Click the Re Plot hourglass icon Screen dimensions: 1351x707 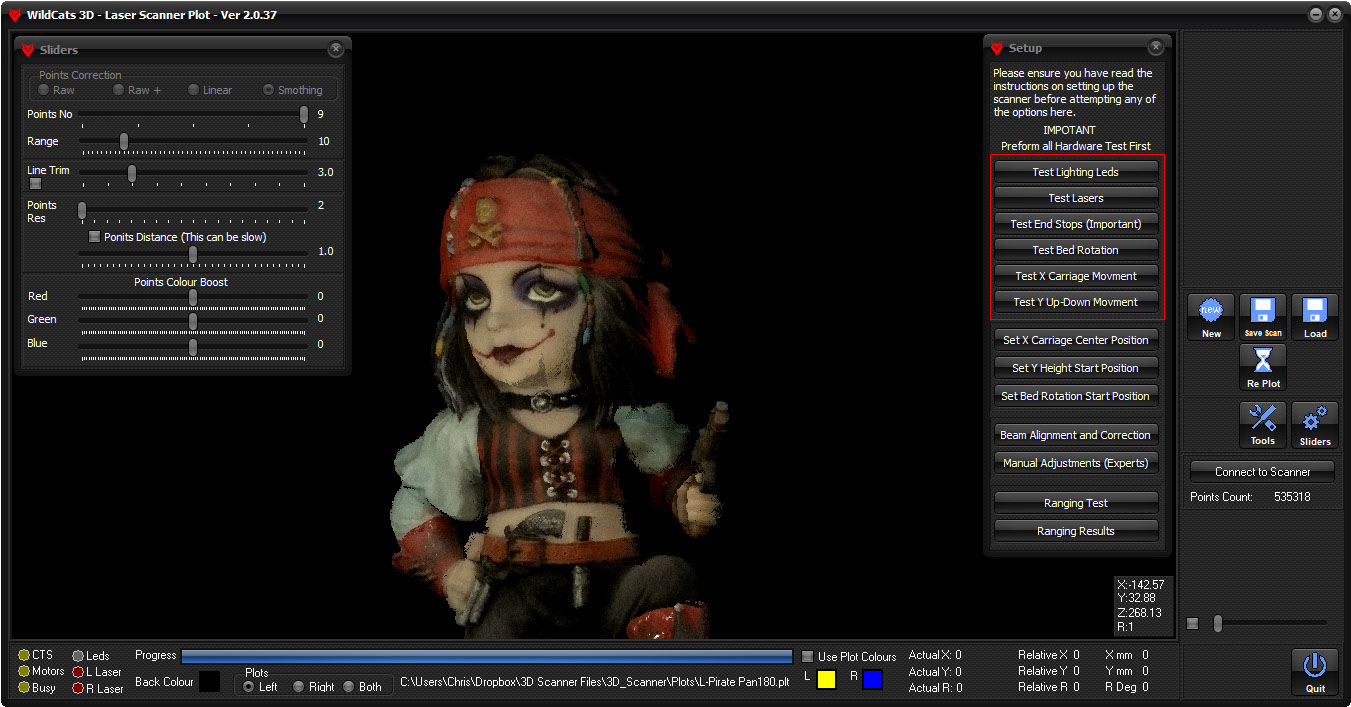point(1263,367)
